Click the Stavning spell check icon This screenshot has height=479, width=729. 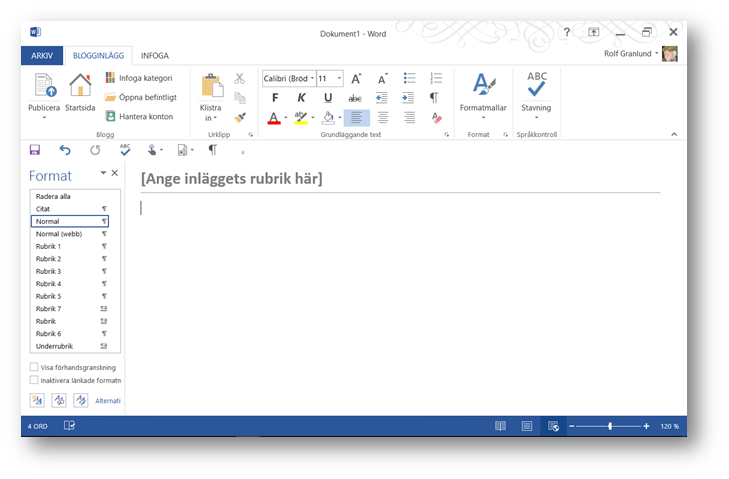click(x=536, y=86)
